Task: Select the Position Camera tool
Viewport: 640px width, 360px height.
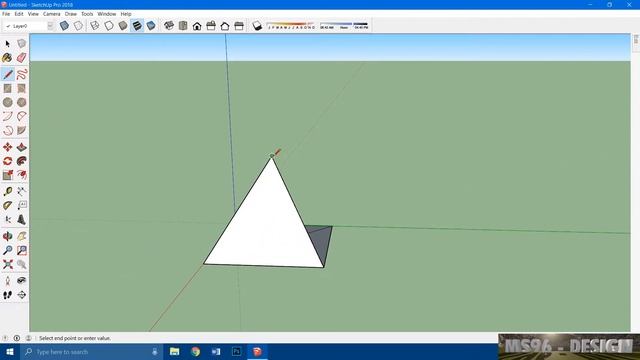Action: [7, 280]
